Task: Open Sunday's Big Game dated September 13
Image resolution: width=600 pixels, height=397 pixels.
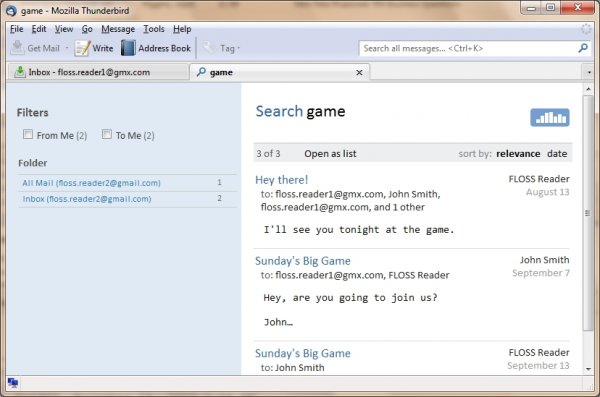Action: pos(303,353)
